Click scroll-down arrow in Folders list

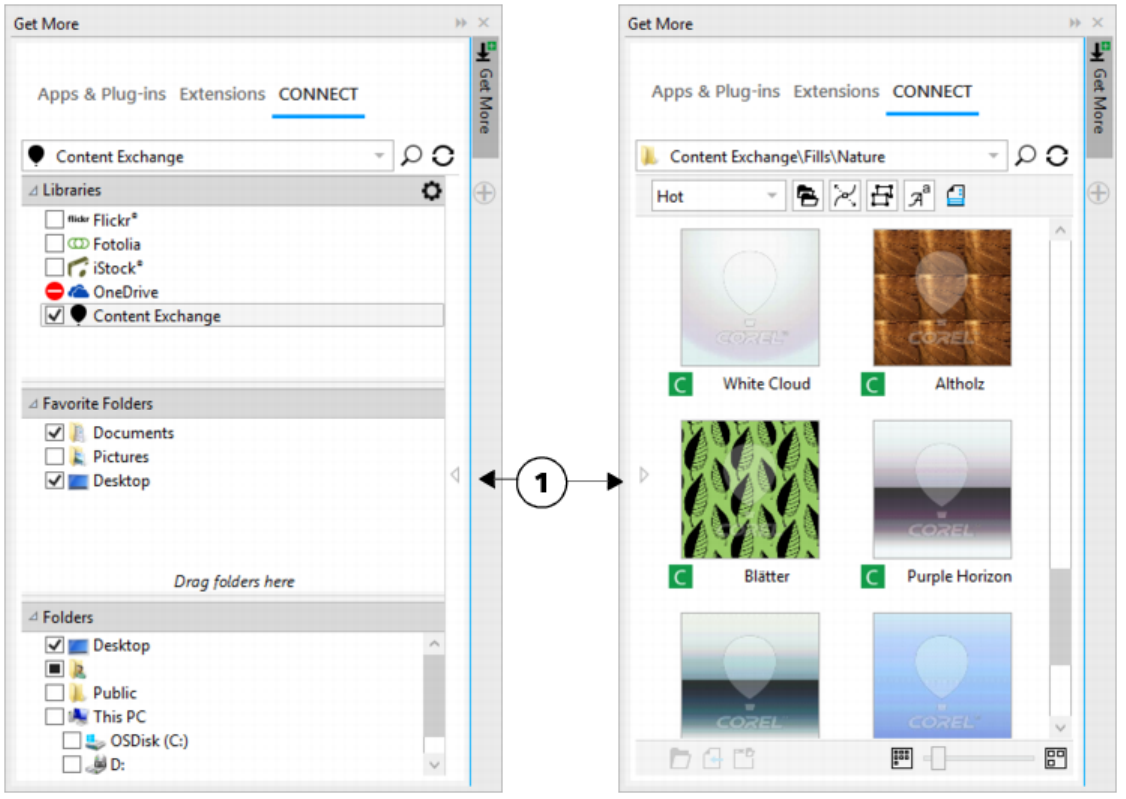coord(434,765)
